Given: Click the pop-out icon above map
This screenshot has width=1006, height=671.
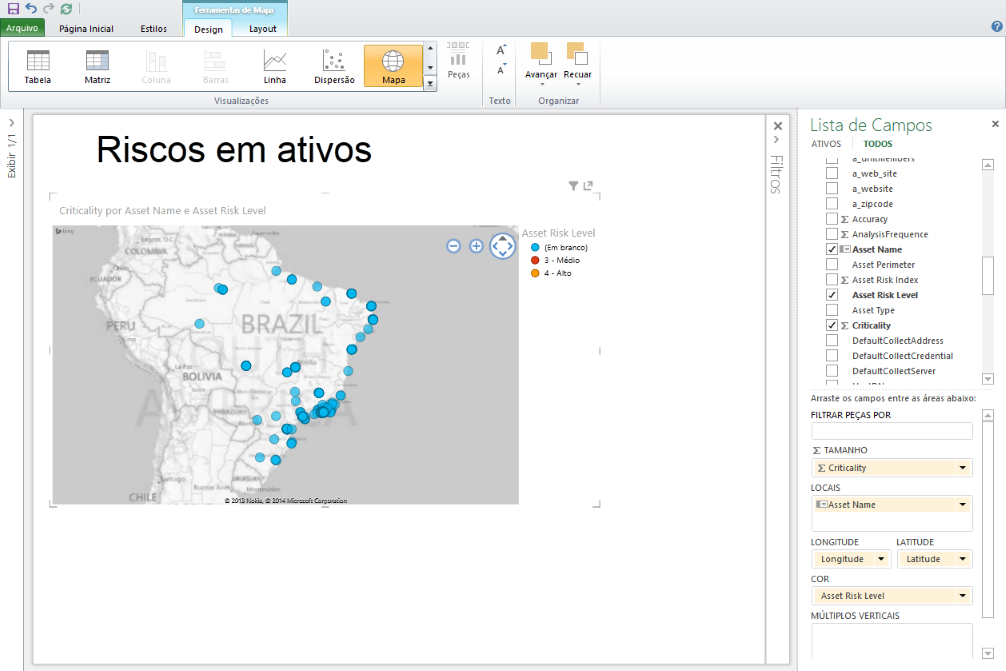Looking at the screenshot, I should pos(588,185).
